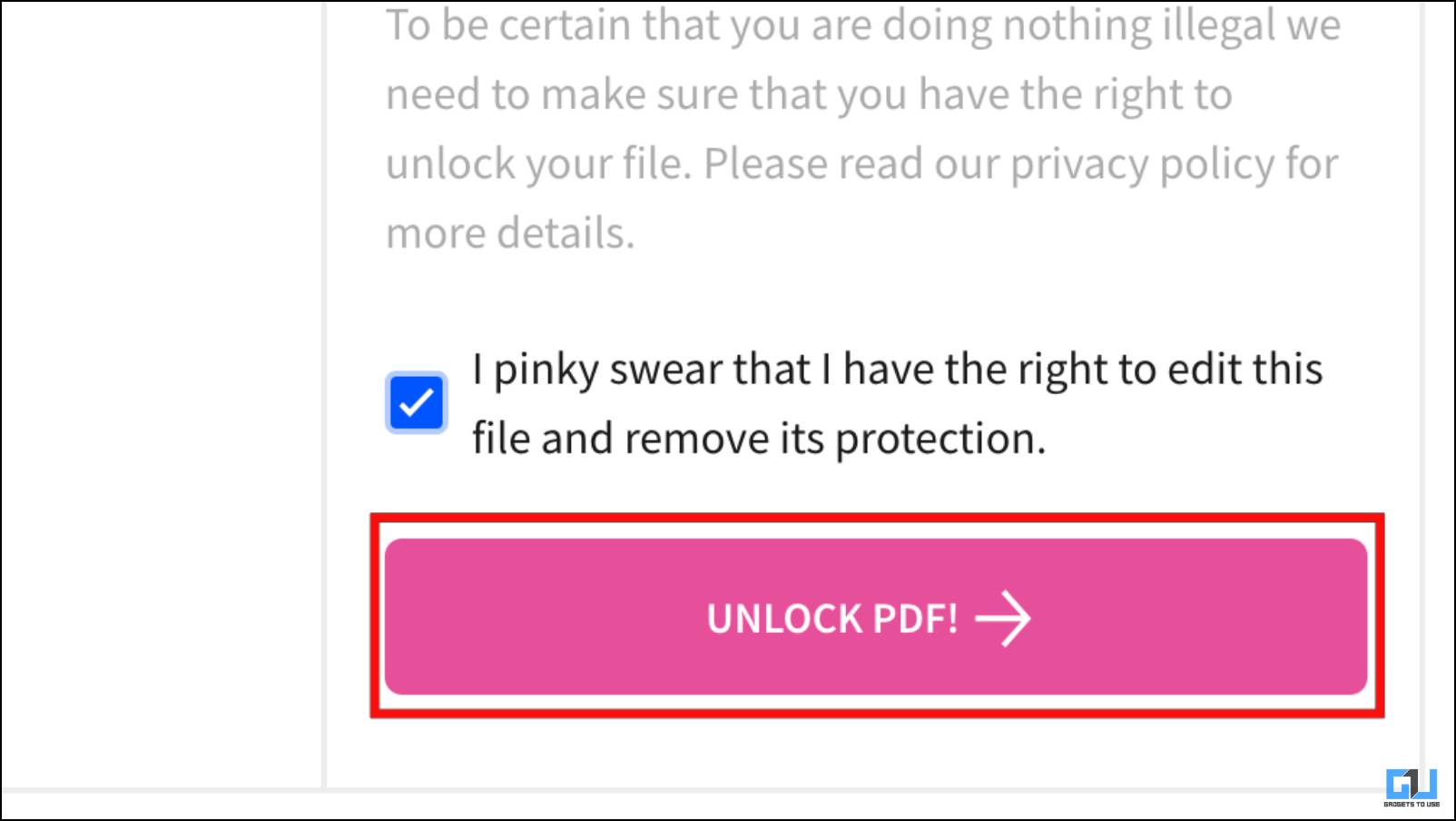Click the word 'protection.' beside the checkbox
The width and height of the screenshot is (1456, 821).
pyautogui.click(x=940, y=440)
